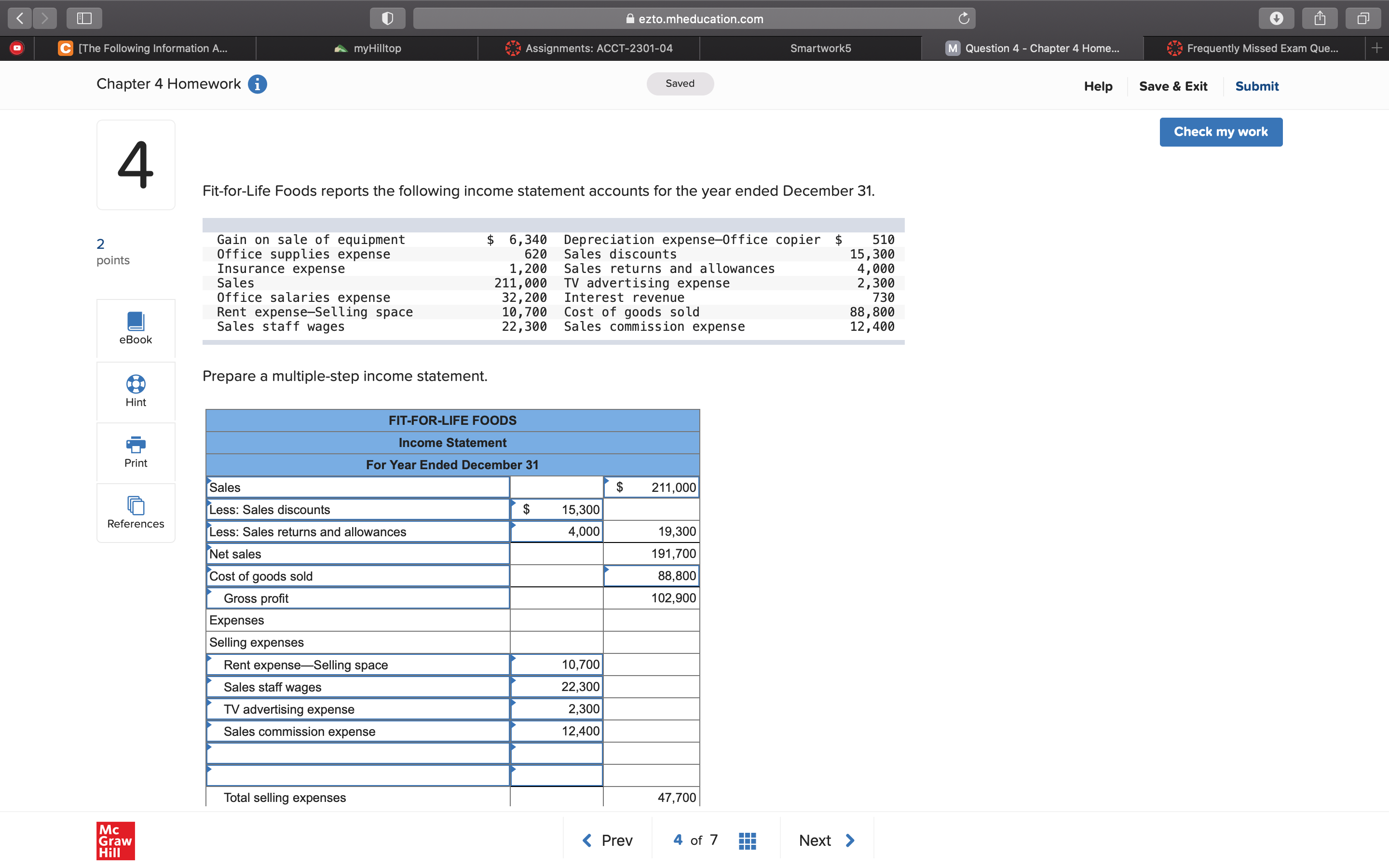Click the Check my work button

point(1220,132)
